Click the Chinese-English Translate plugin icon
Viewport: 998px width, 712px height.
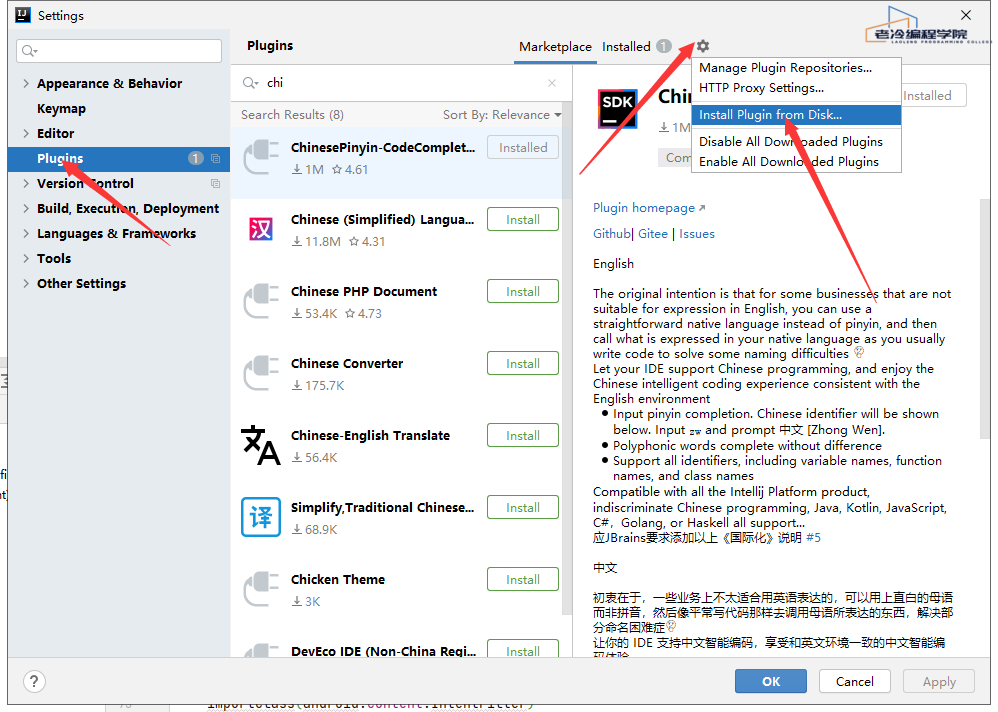[261, 445]
